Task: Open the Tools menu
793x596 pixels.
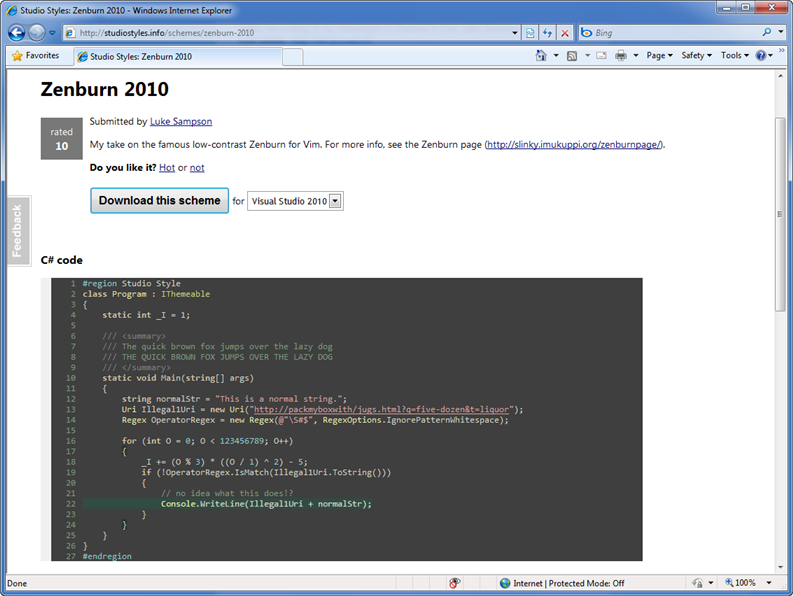Action: click(735, 56)
